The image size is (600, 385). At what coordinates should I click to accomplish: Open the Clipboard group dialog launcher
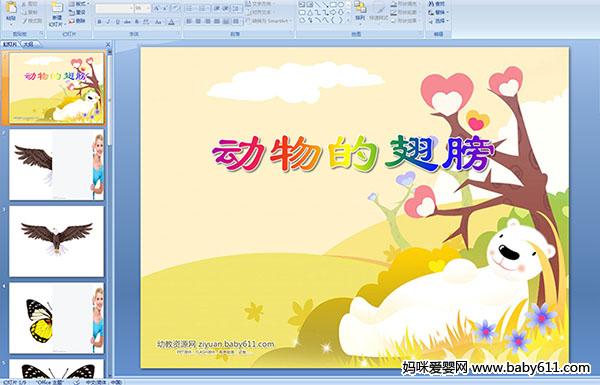41,34
